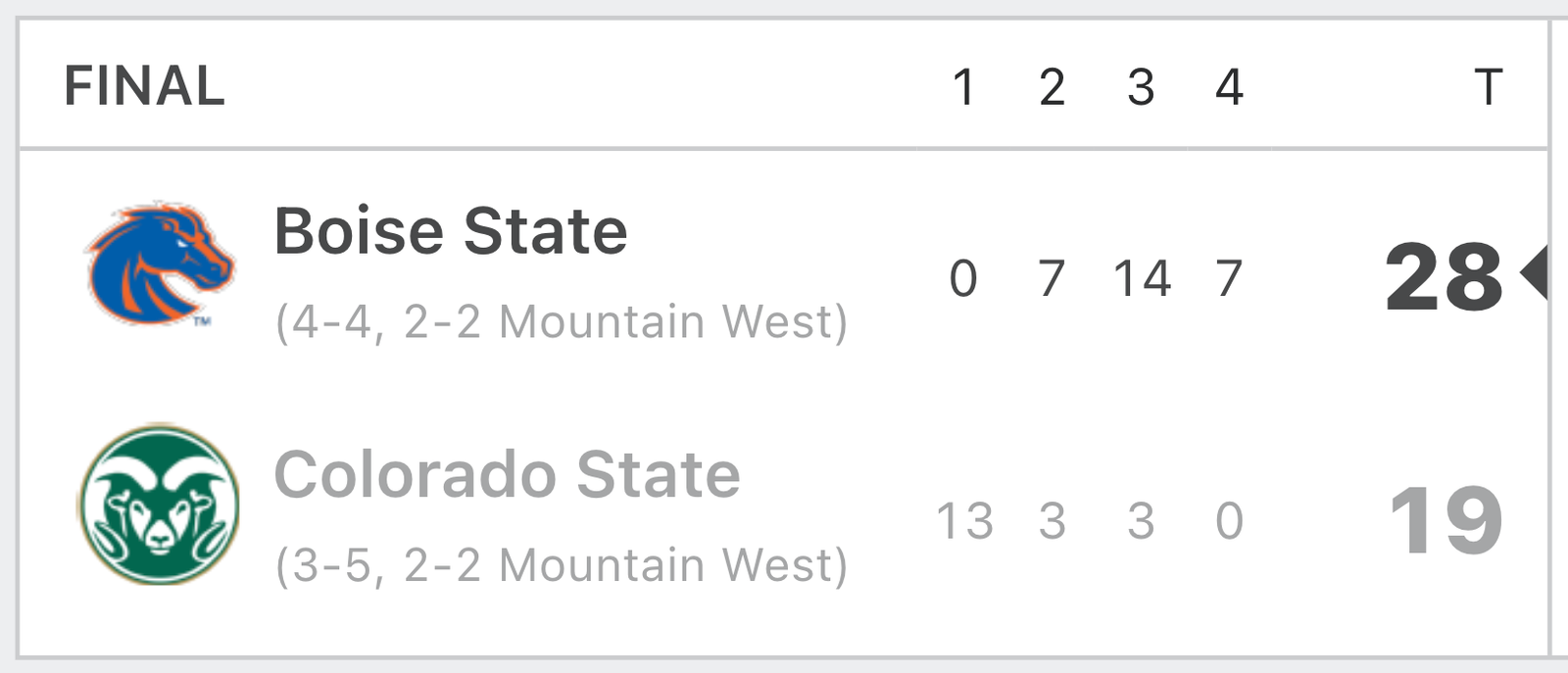Click Colorado State's fourth quarter score 0
1568x673 pixels.
[1229, 521]
